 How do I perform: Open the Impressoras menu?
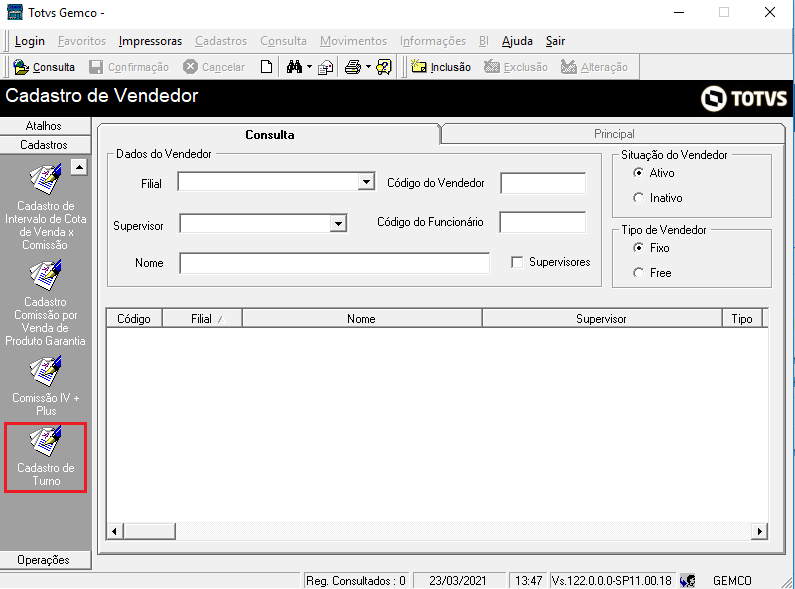click(150, 41)
